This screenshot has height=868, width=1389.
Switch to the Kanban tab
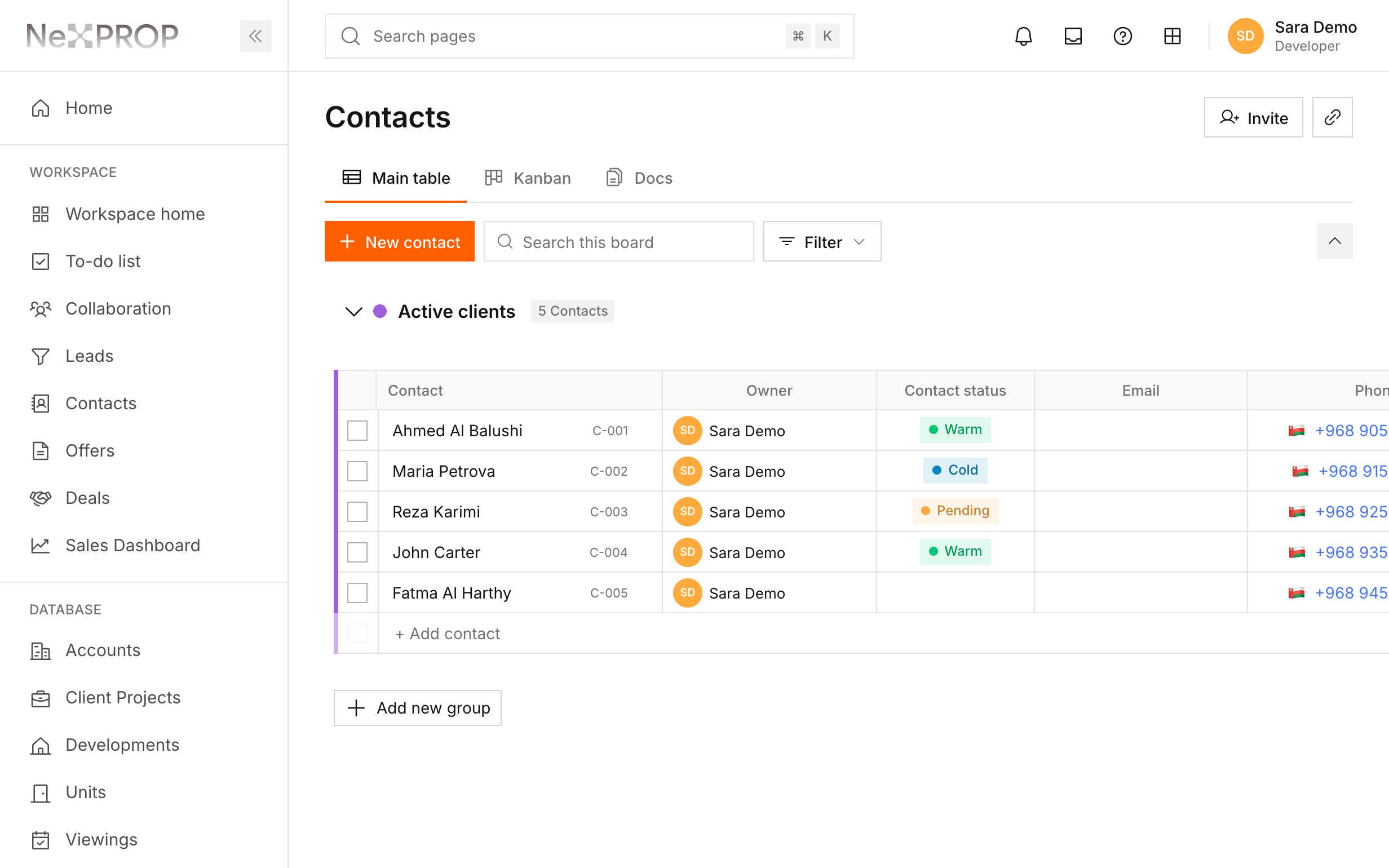(x=528, y=179)
